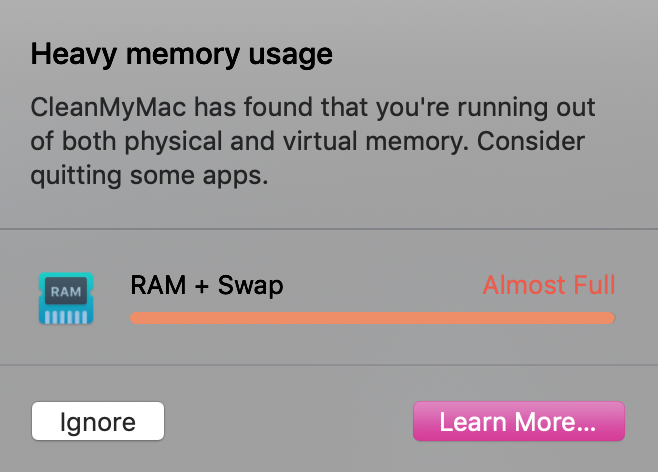Click the "Heavy memory usage" heading
This screenshot has width=658, height=472.
tap(181, 53)
